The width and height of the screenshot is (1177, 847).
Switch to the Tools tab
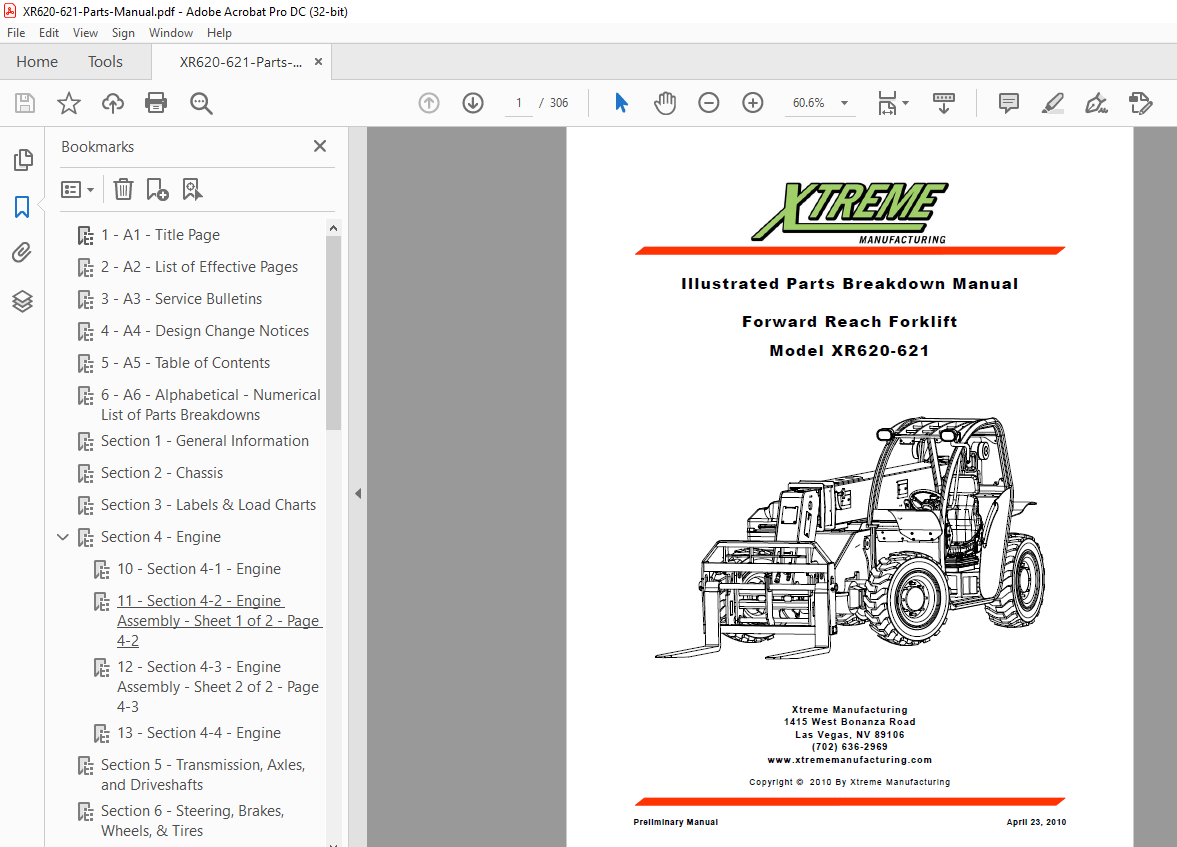(105, 62)
